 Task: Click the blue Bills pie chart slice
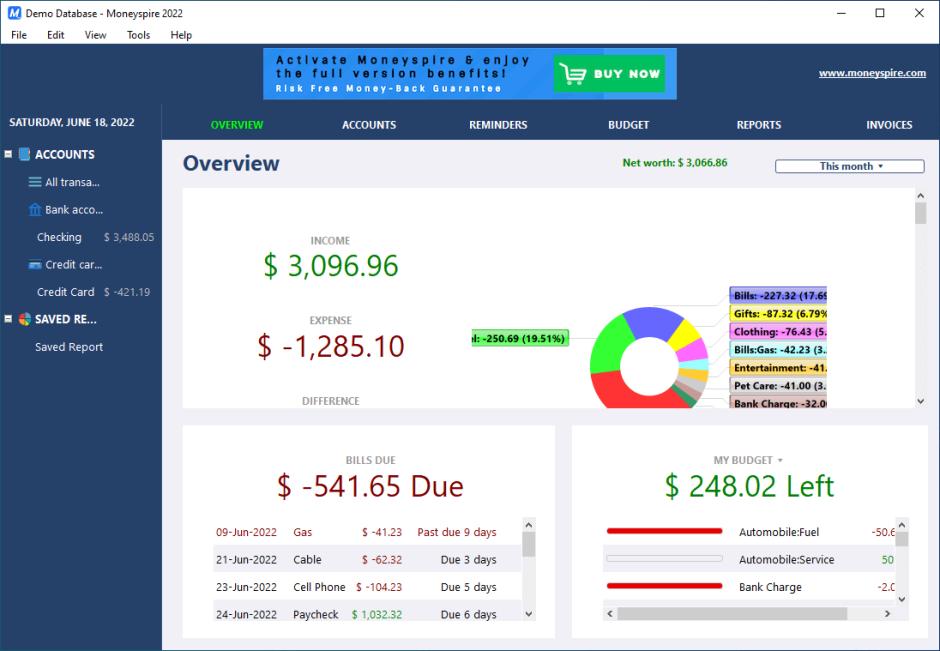[651, 322]
